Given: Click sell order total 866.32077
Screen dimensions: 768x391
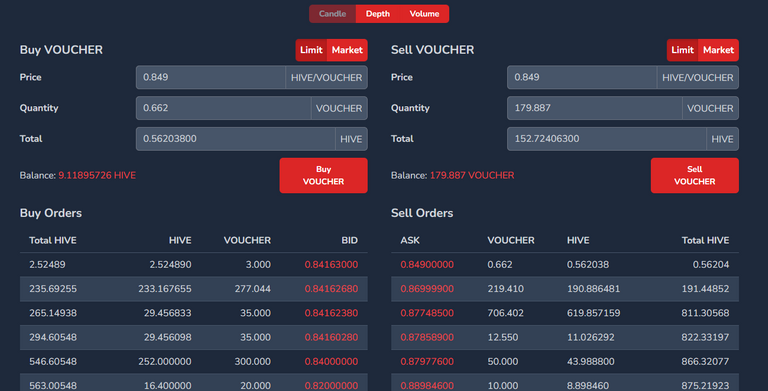Looking at the screenshot, I should (705, 362).
